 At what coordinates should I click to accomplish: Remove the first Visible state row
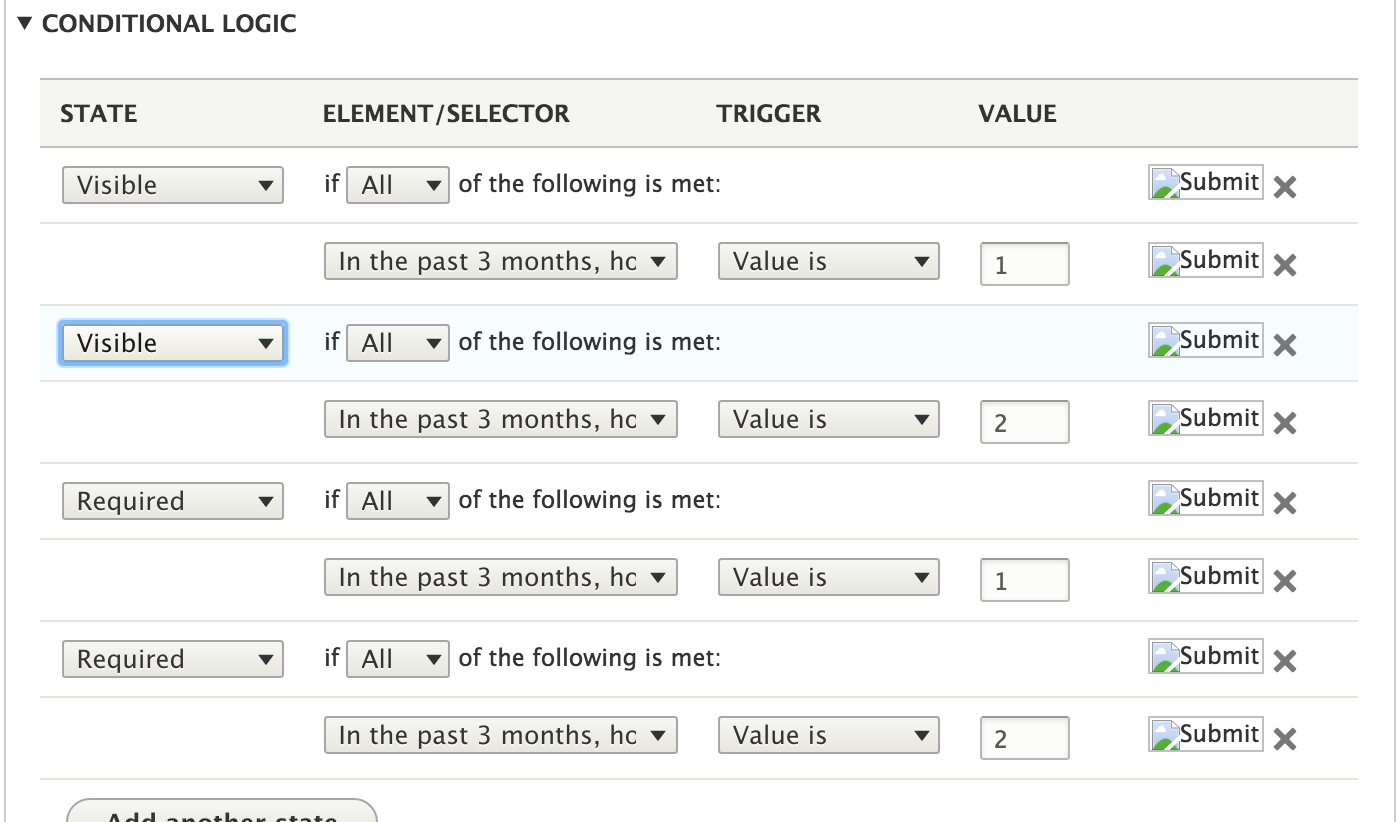coord(1285,186)
